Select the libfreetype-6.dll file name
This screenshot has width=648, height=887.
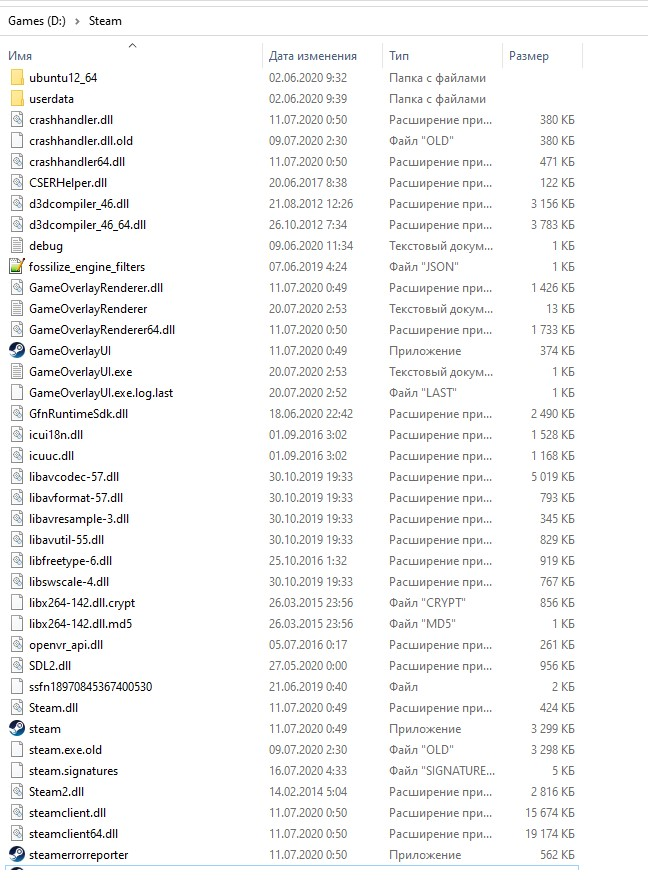pyautogui.click(x=71, y=561)
